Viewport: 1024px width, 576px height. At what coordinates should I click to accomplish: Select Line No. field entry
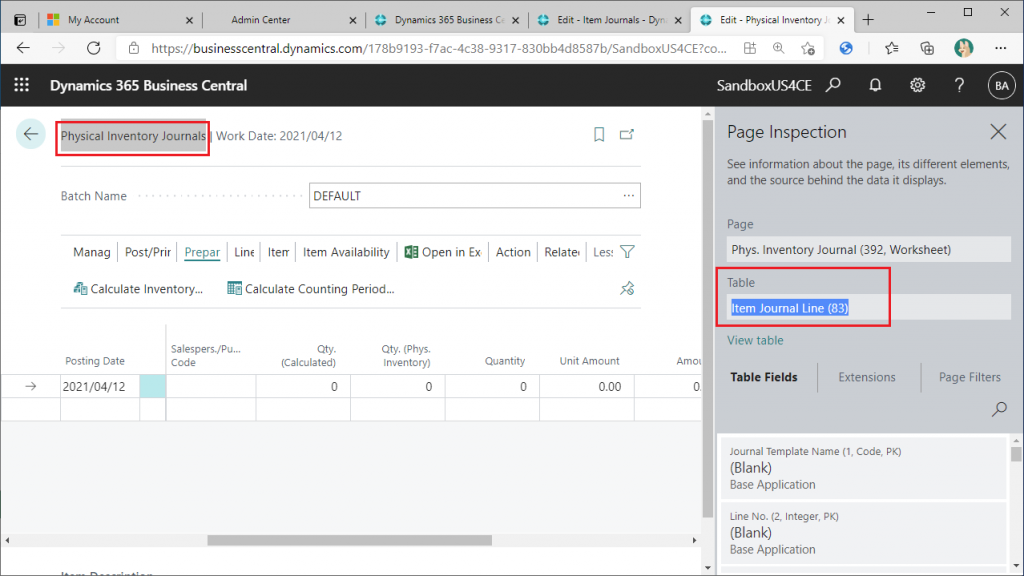click(863, 532)
